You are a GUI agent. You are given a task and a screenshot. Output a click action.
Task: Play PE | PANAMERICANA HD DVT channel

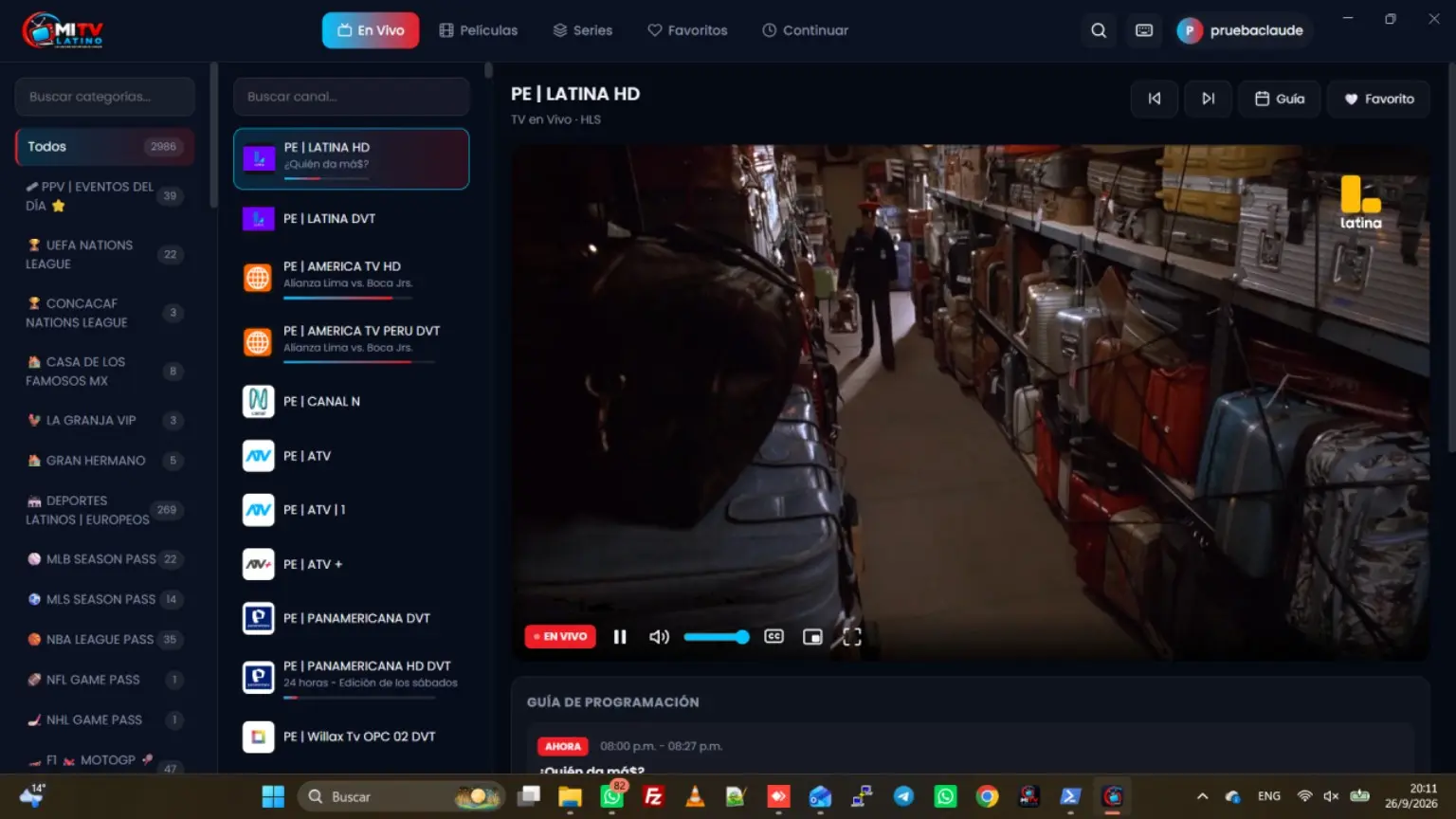[352, 676]
